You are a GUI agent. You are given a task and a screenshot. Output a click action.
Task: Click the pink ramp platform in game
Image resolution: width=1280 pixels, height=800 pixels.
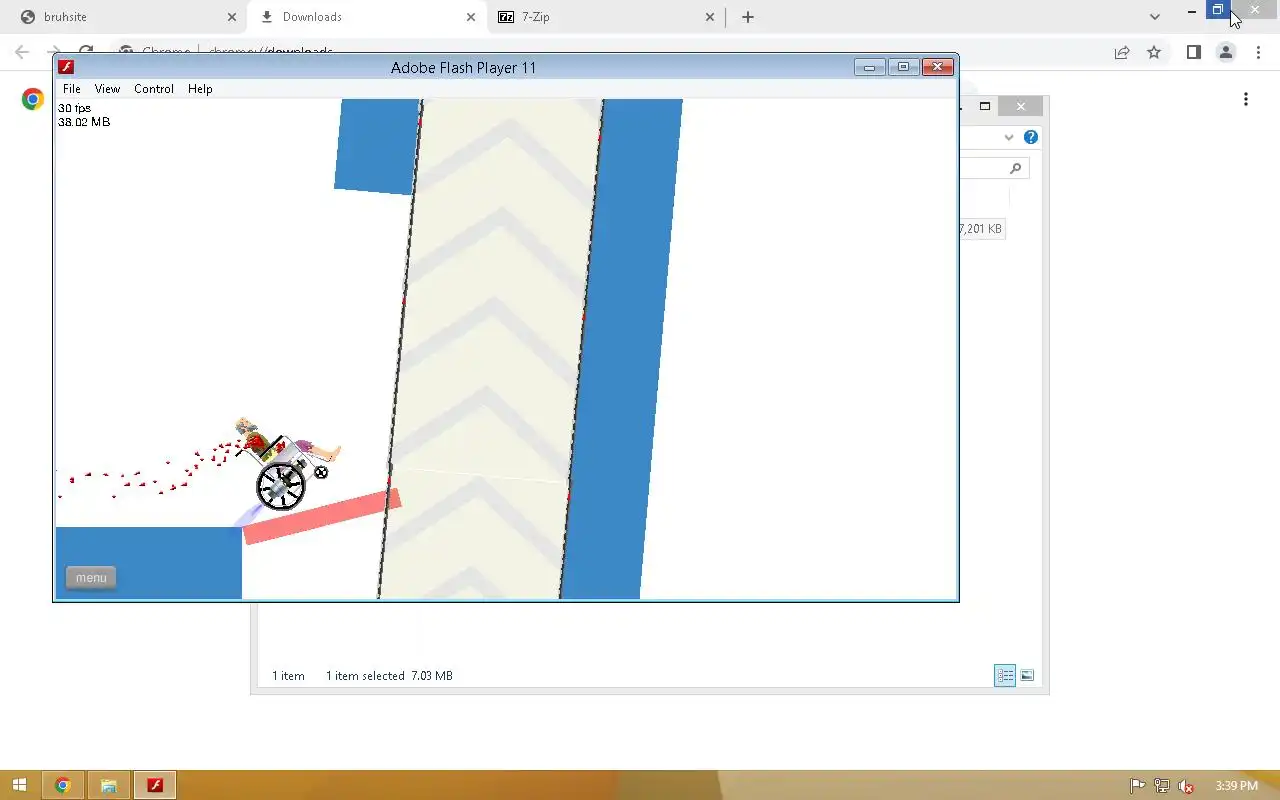point(322,516)
